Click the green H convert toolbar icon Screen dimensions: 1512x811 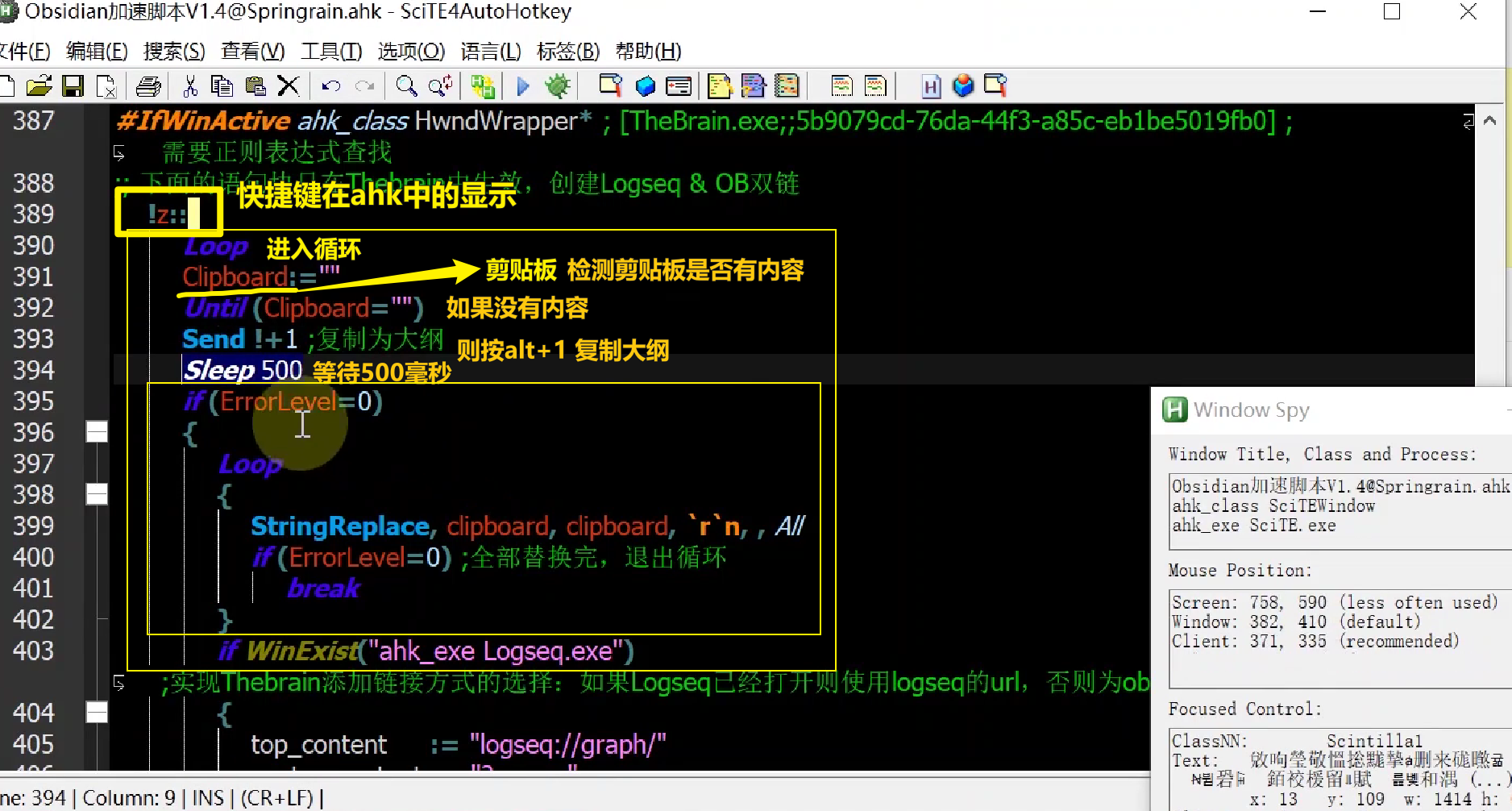(483, 85)
